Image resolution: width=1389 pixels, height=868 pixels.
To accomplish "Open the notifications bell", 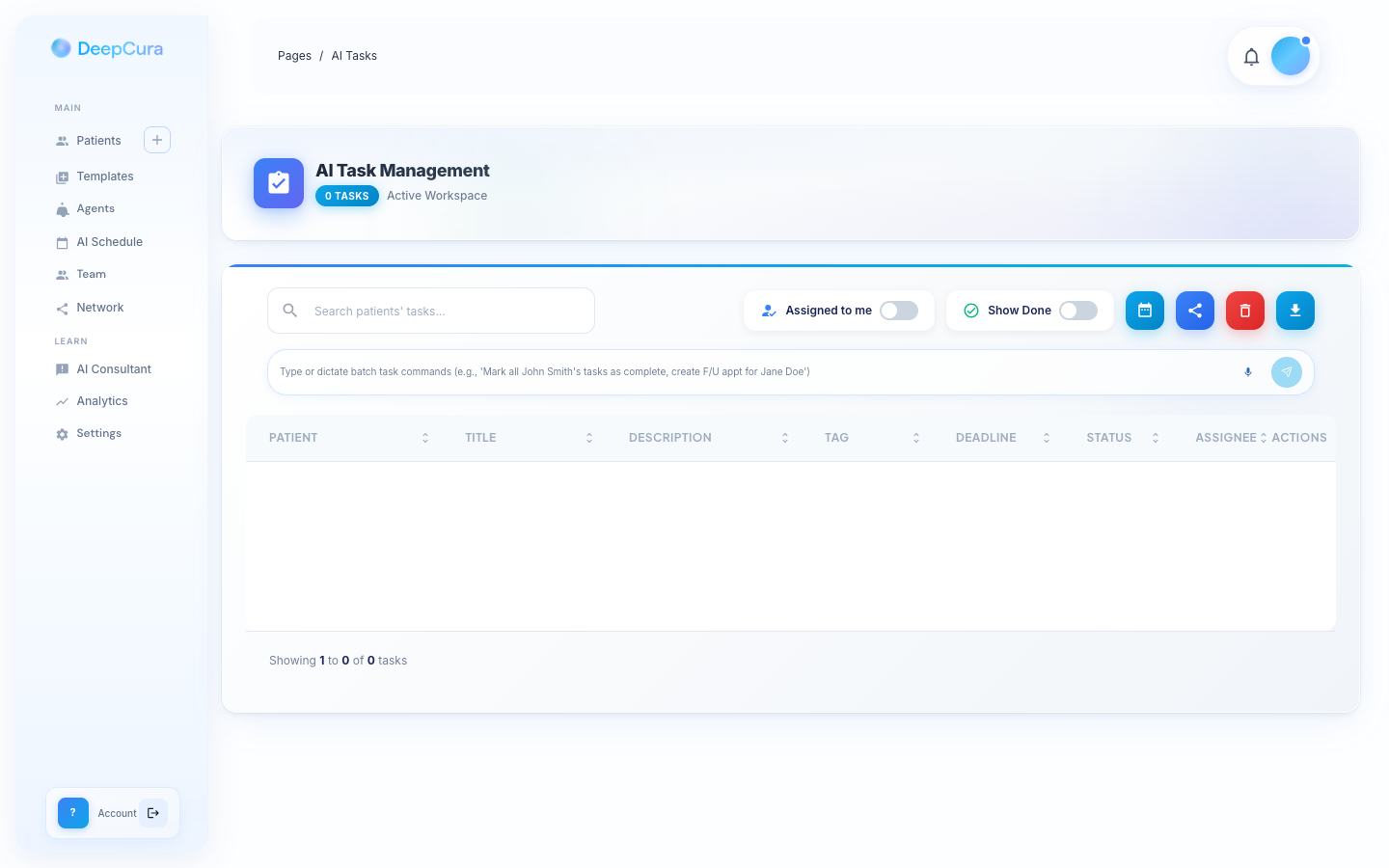I will (x=1251, y=57).
